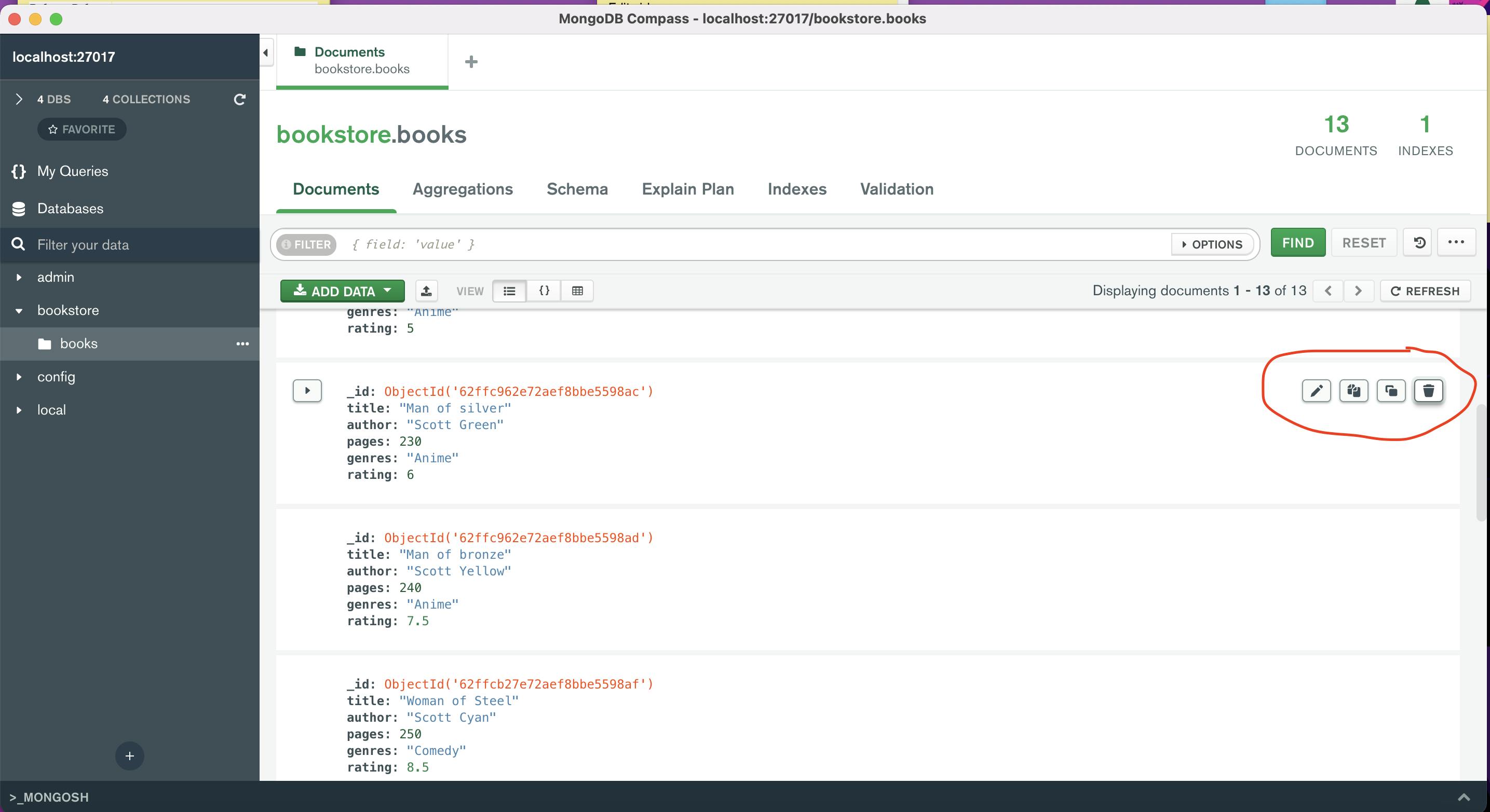This screenshot has width=1490, height=812.
Task: Switch to list view
Action: point(510,291)
